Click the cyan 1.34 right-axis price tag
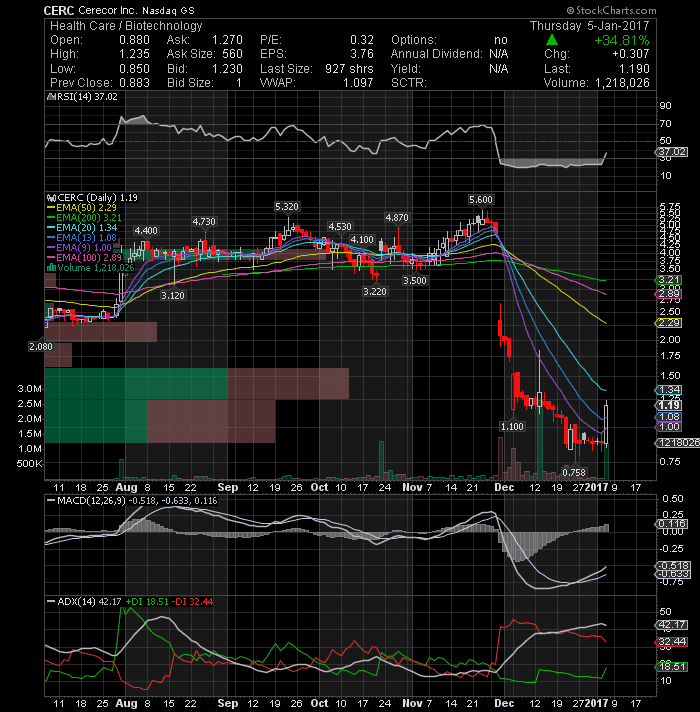The width and height of the screenshot is (700, 712). point(669,390)
